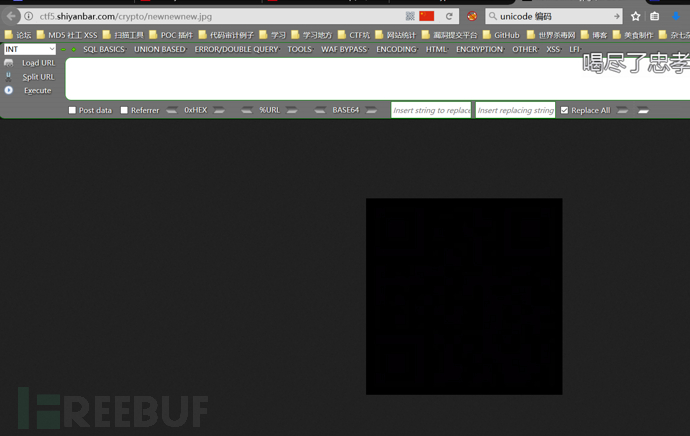Click the left arrow before 0xHEX

172,110
